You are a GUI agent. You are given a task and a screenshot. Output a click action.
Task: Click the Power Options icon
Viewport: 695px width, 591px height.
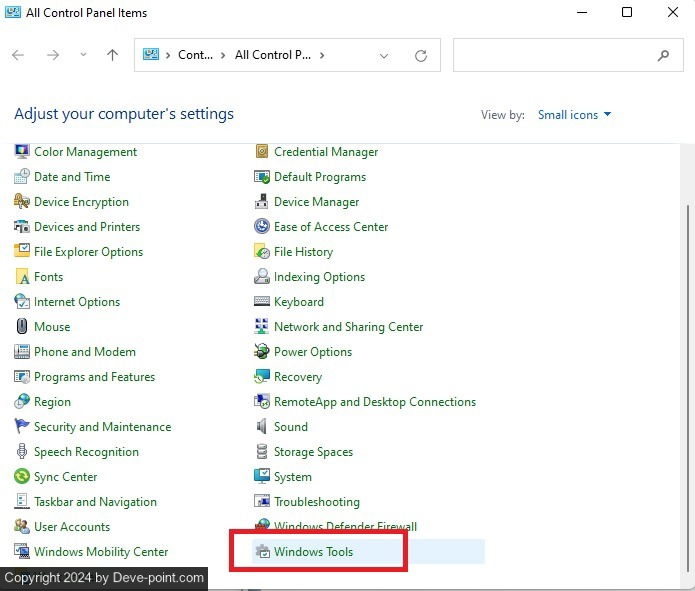pos(262,352)
